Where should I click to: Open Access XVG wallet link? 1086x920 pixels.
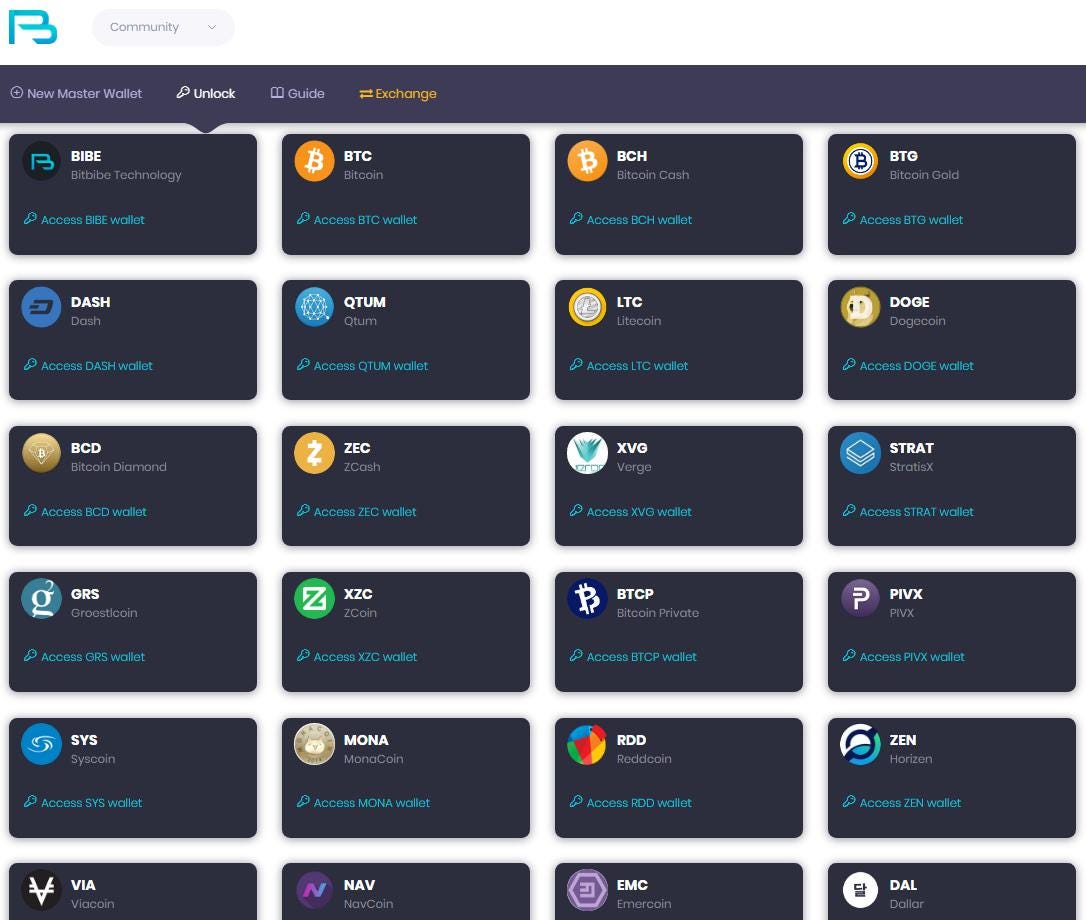click(630, 511)
